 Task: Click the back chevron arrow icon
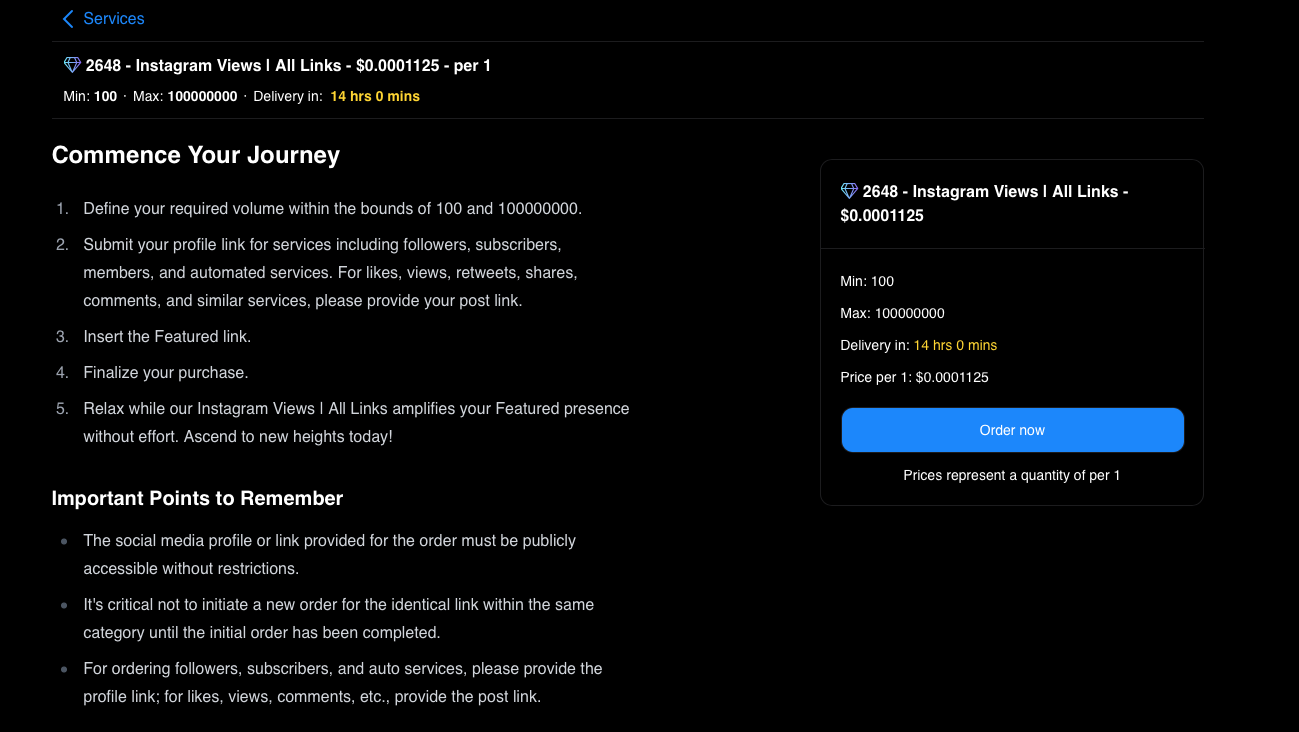point(68,19)
